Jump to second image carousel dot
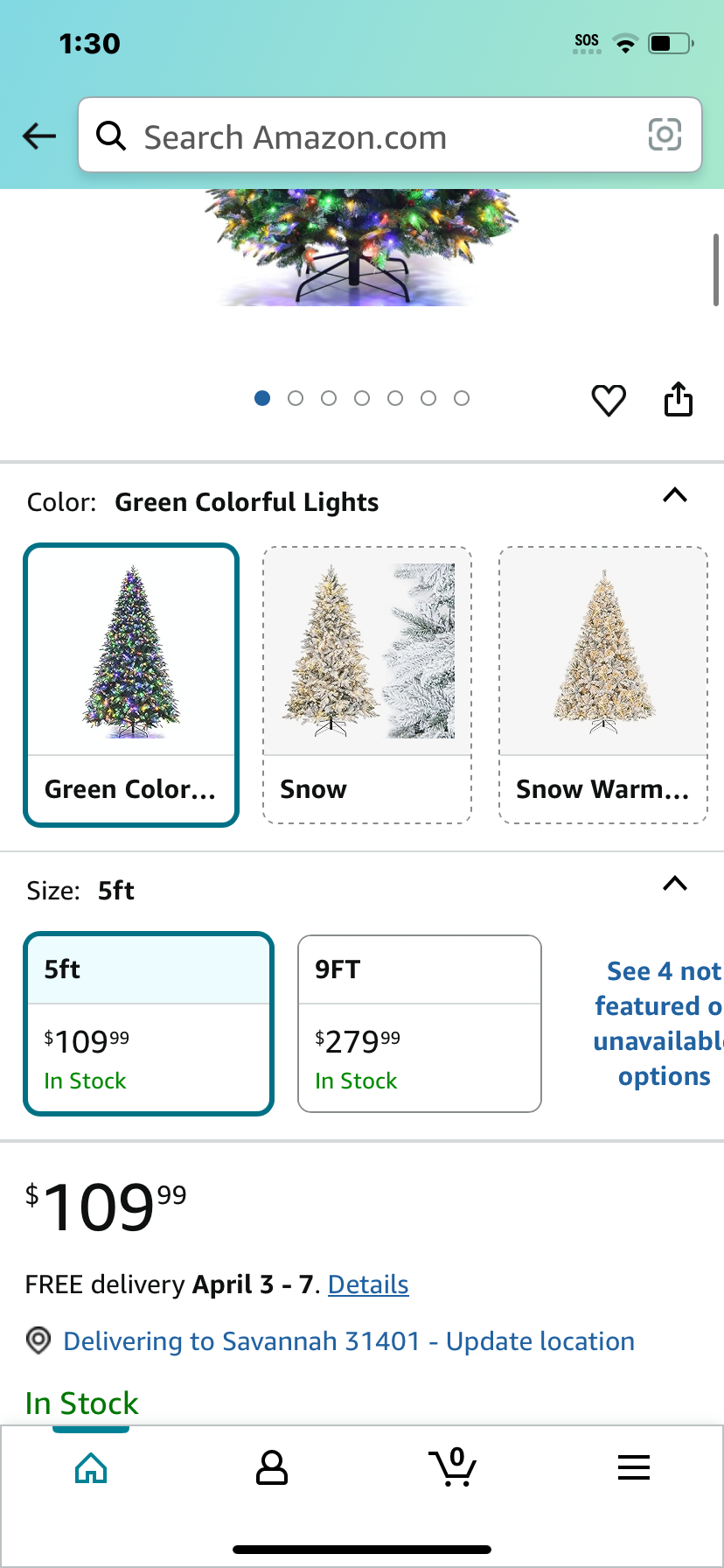This screenshot has width=724, height=1568. pyautogui.click(x=296, y=398)
